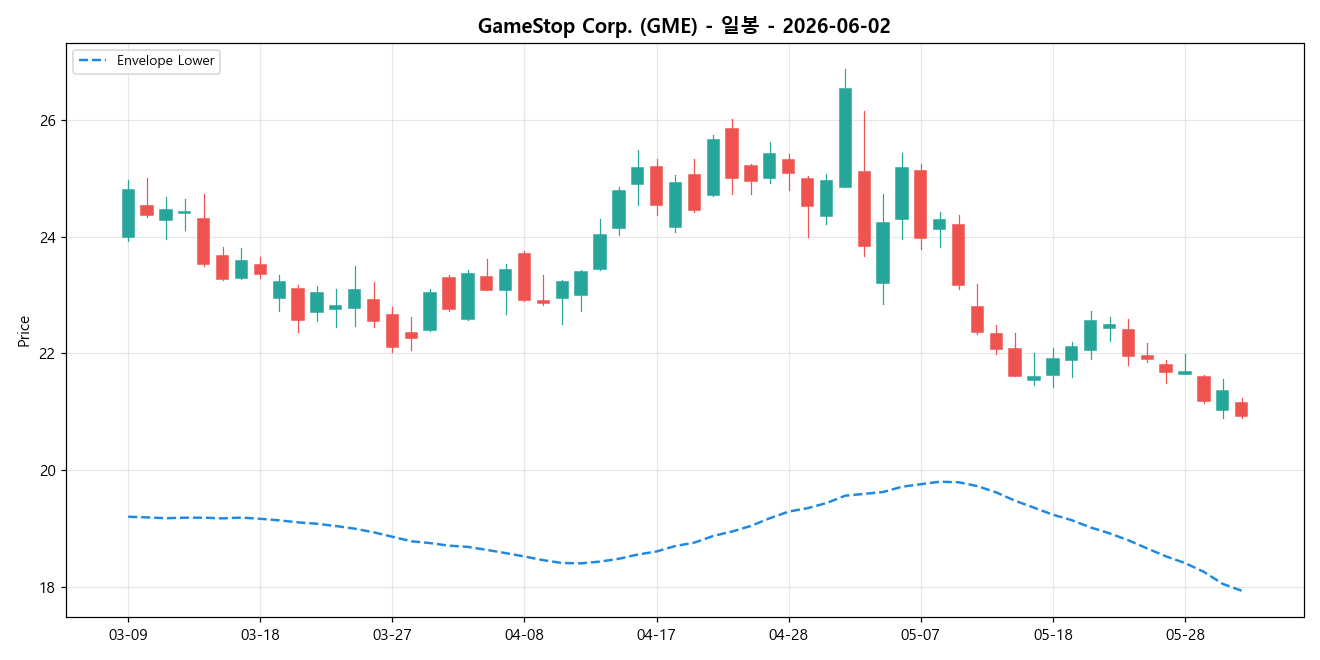Click the 03-09 x-axis date label
The image size is (1320, 660).
pos(128,635)
